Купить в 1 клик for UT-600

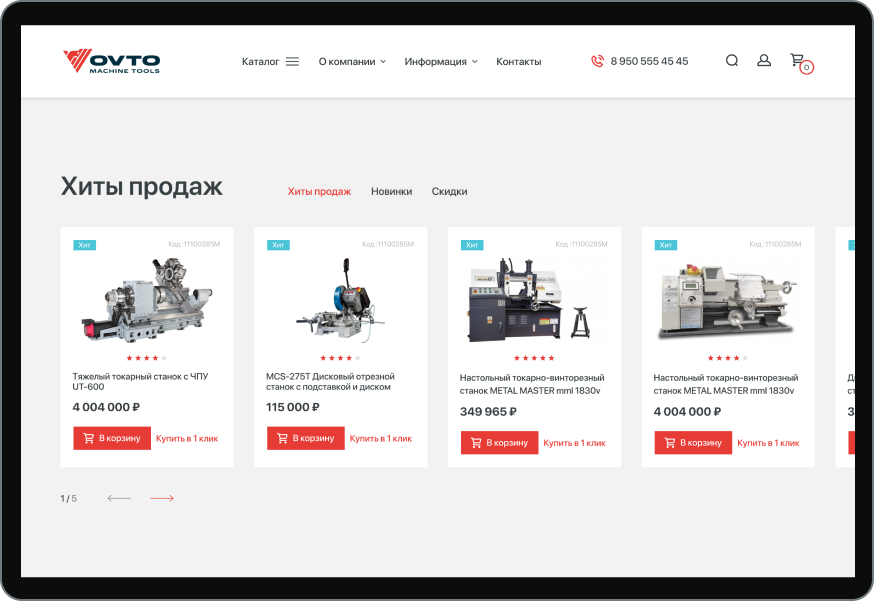187,439
